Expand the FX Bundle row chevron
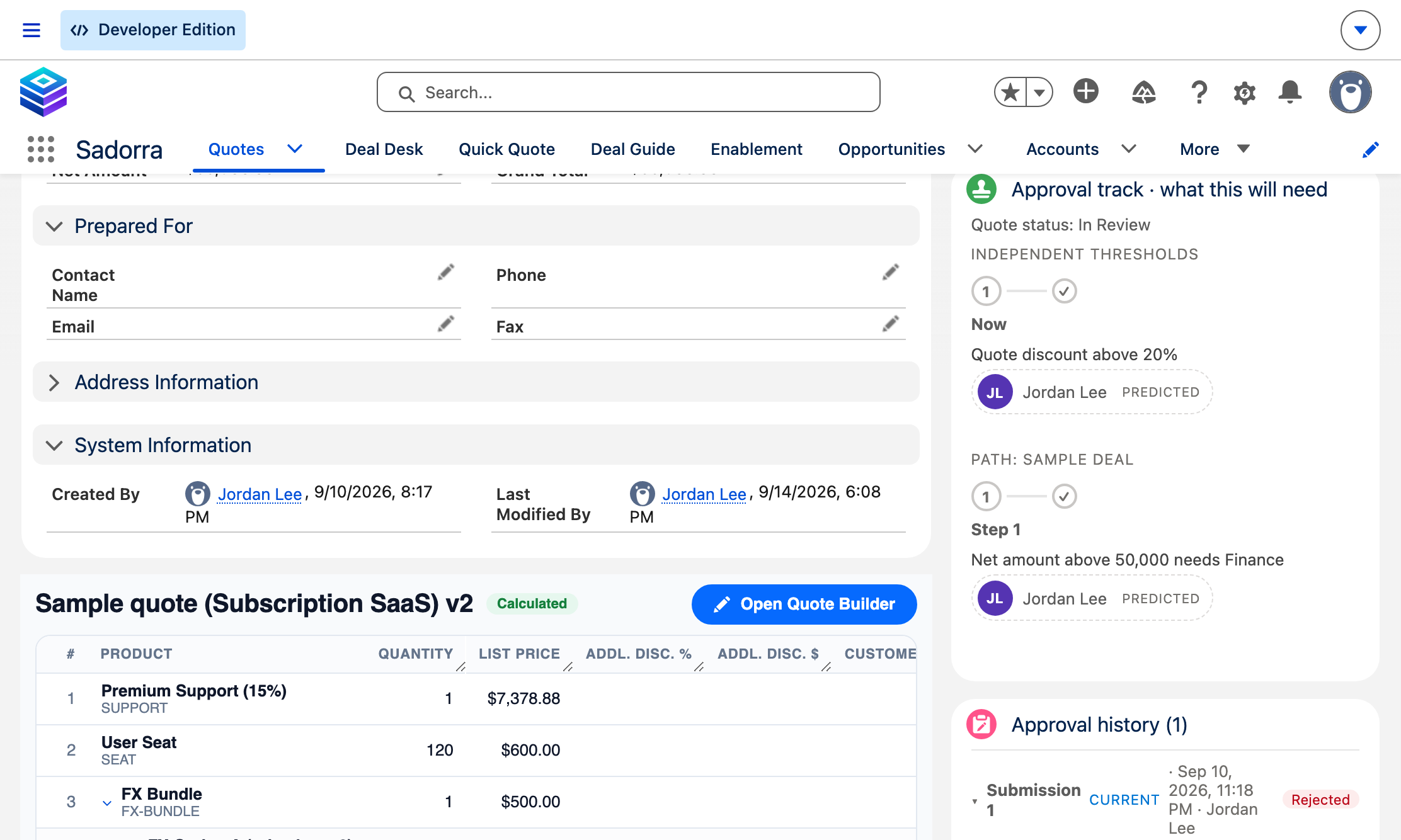 coord(107,803)
